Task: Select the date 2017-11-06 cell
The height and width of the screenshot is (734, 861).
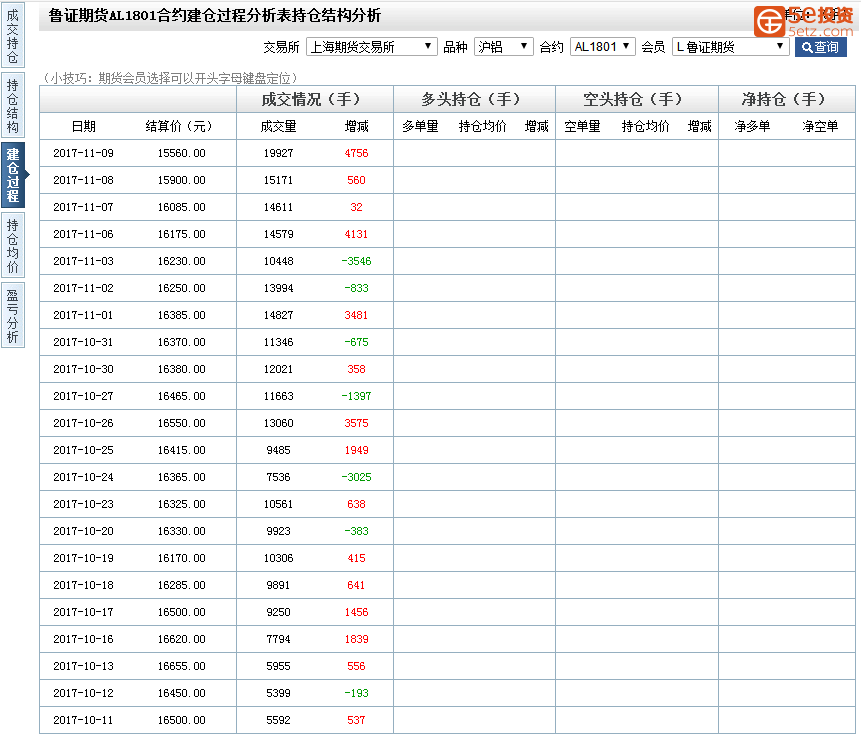Action: click(83, 234)
